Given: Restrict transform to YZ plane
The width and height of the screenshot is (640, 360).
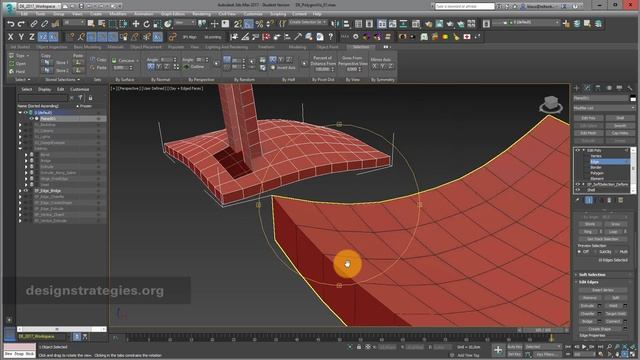Looking at the screenshot, I should tap(43, 37).
